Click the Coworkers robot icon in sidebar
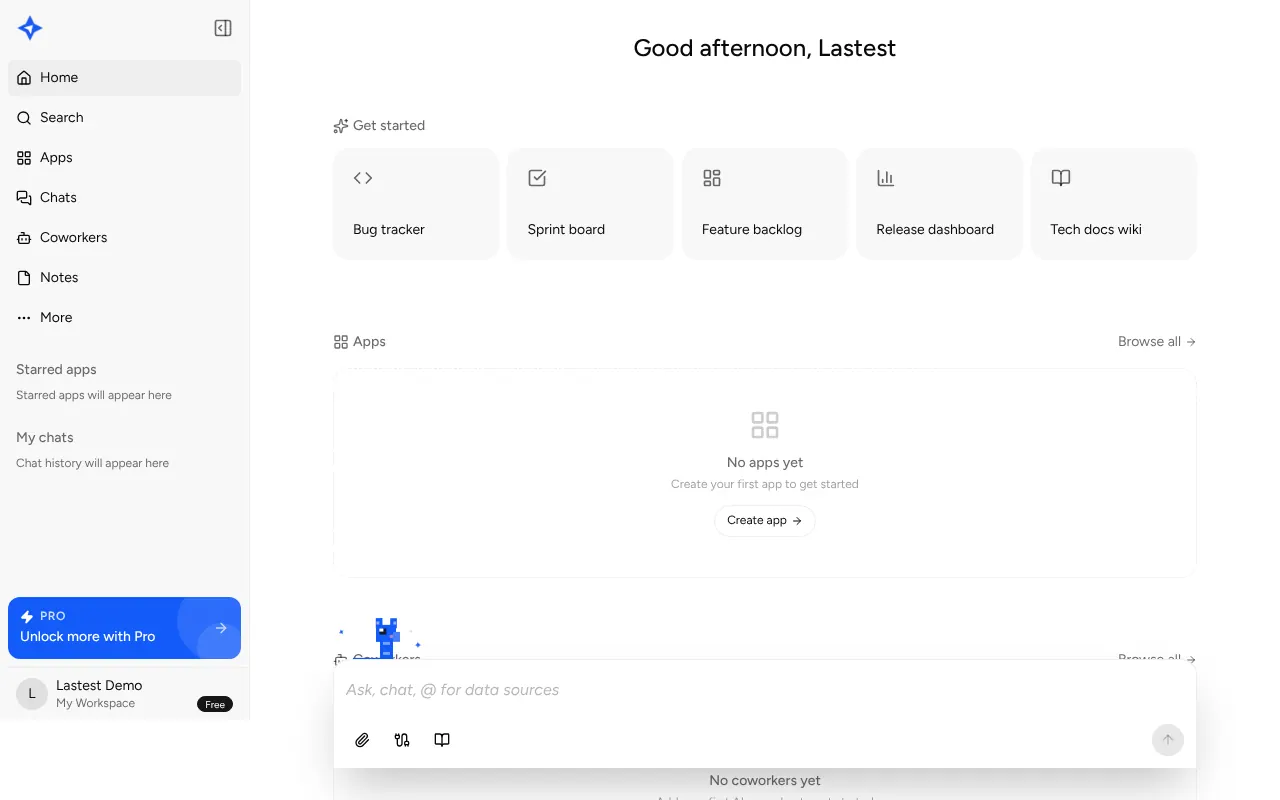The height and width of the screenshot is (800, 1280). tap(24, 237)
